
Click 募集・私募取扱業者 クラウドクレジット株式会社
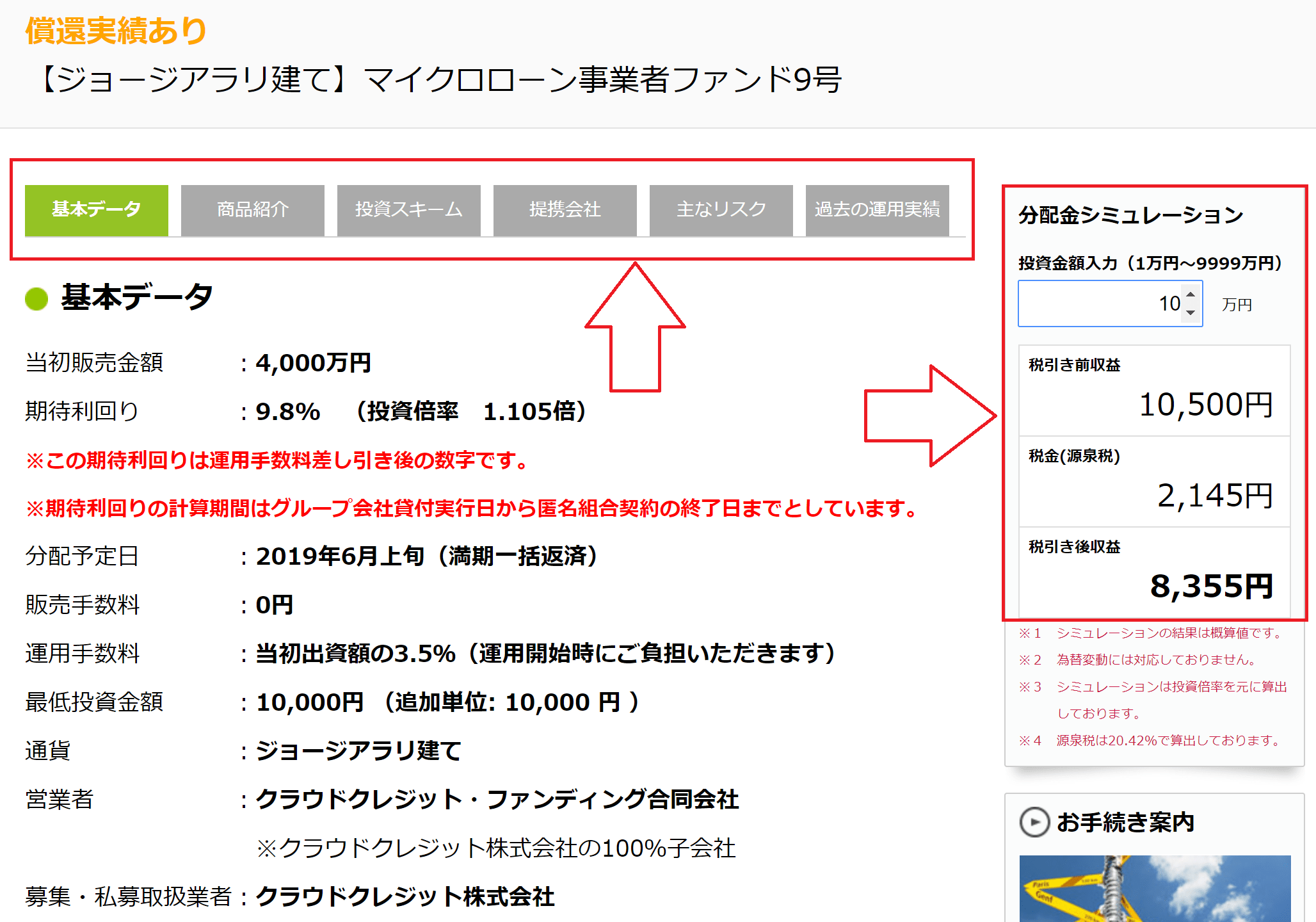(405, 897)
